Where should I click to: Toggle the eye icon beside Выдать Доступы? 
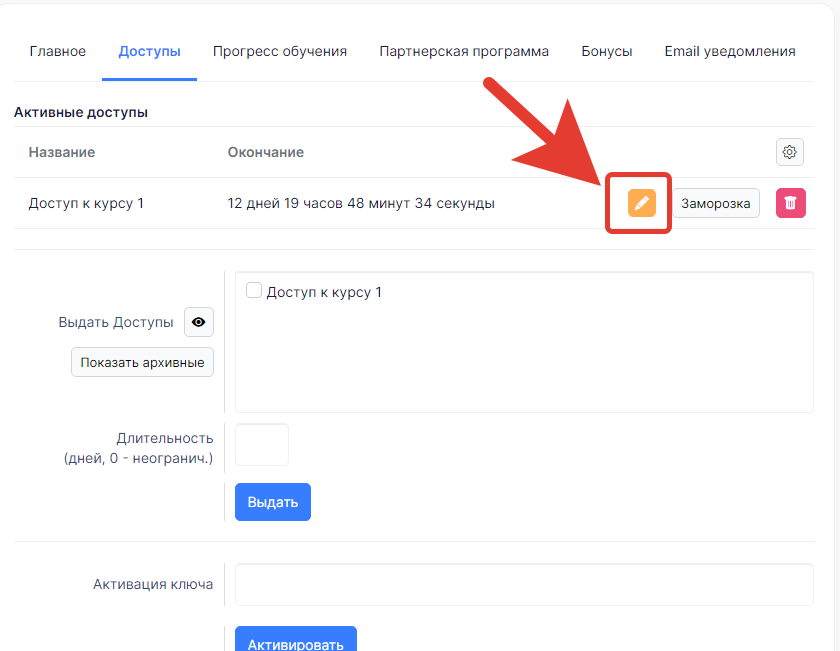(x=199, y=322)
